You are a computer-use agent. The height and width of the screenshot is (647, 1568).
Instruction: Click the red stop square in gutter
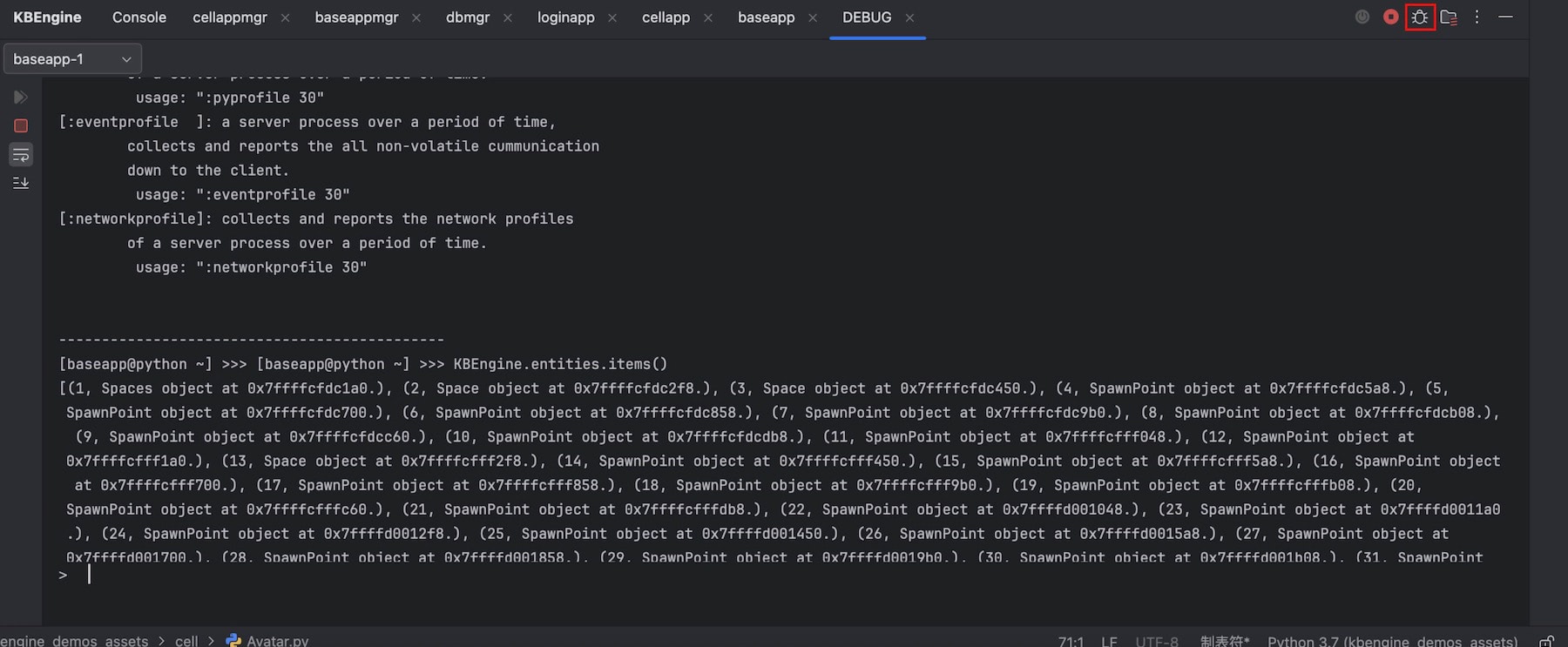pyautogui.click(x=21, y=126)
